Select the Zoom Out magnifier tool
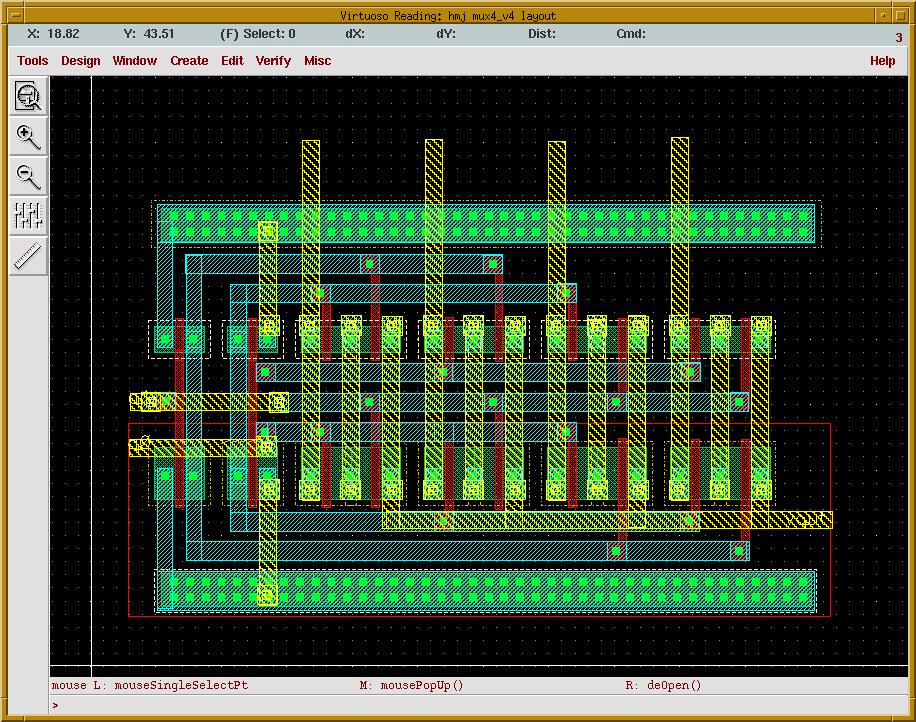Screen dimensions: 916x722 (x=28, y=177)
